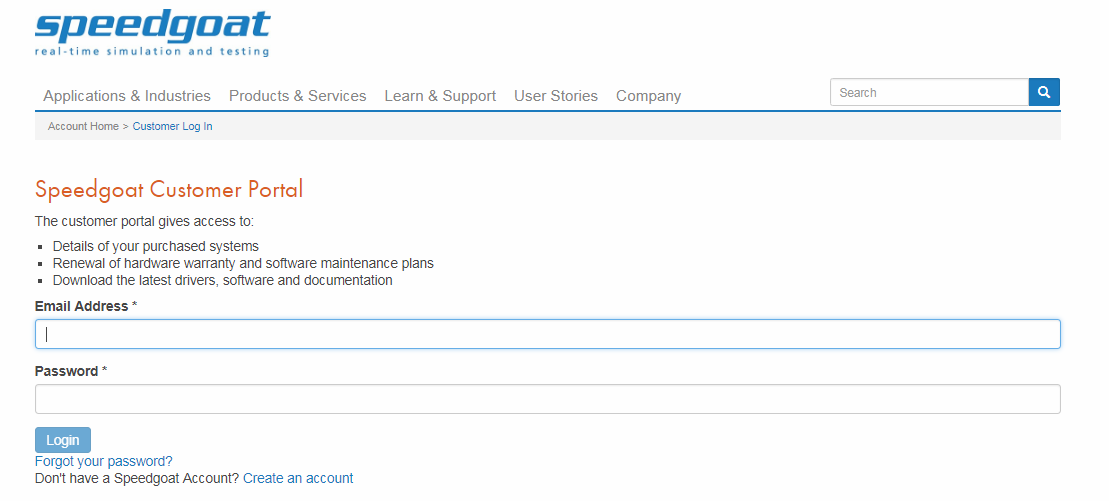Image resolution: width=1109 pixels, height=501 pixels.
Task: Click the Account Home breadcrumb
Action: pos(83,126)
